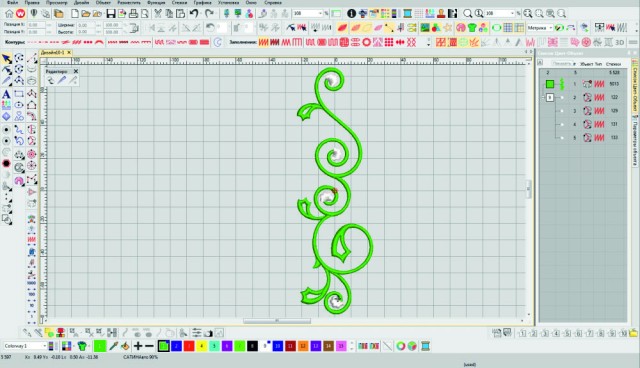Click the Undo arrow icon
The height and width of the screenshot is (368, 640).
point(194,13)
